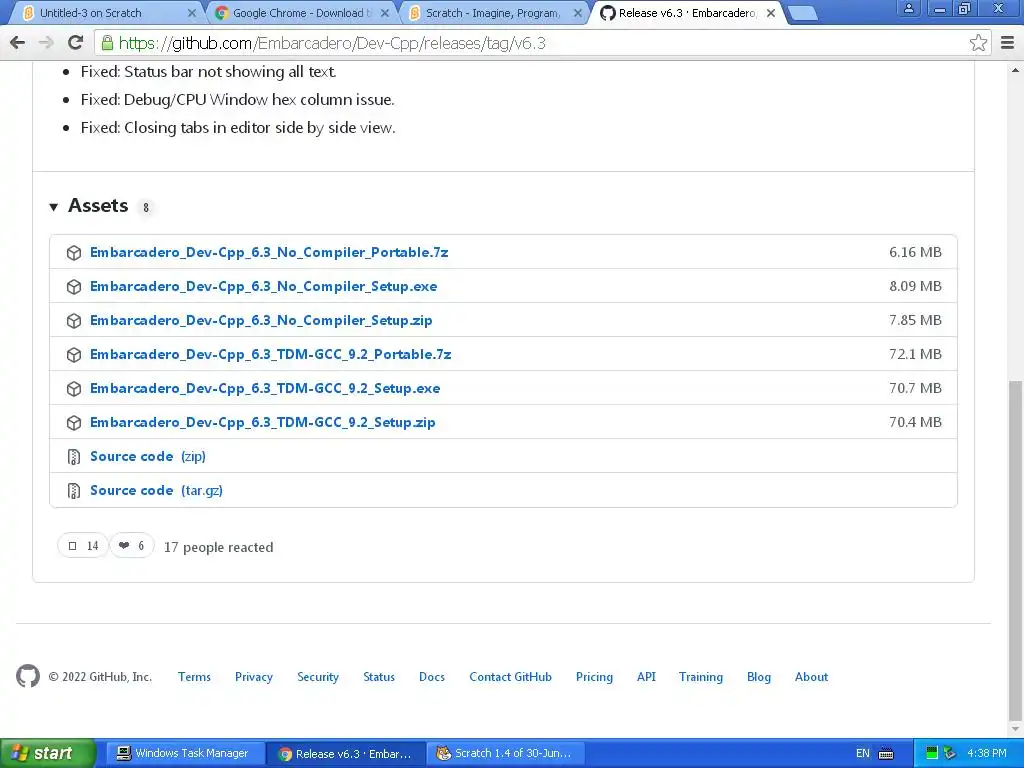
Task: Click the heart reaction with 6
Action: point(132,545)
